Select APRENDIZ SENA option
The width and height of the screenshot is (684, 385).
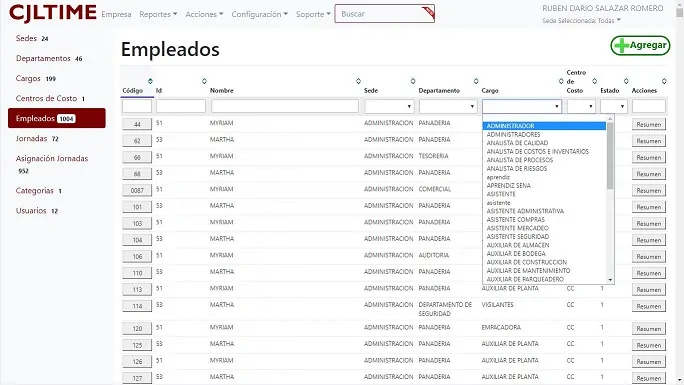coord(544,186)
